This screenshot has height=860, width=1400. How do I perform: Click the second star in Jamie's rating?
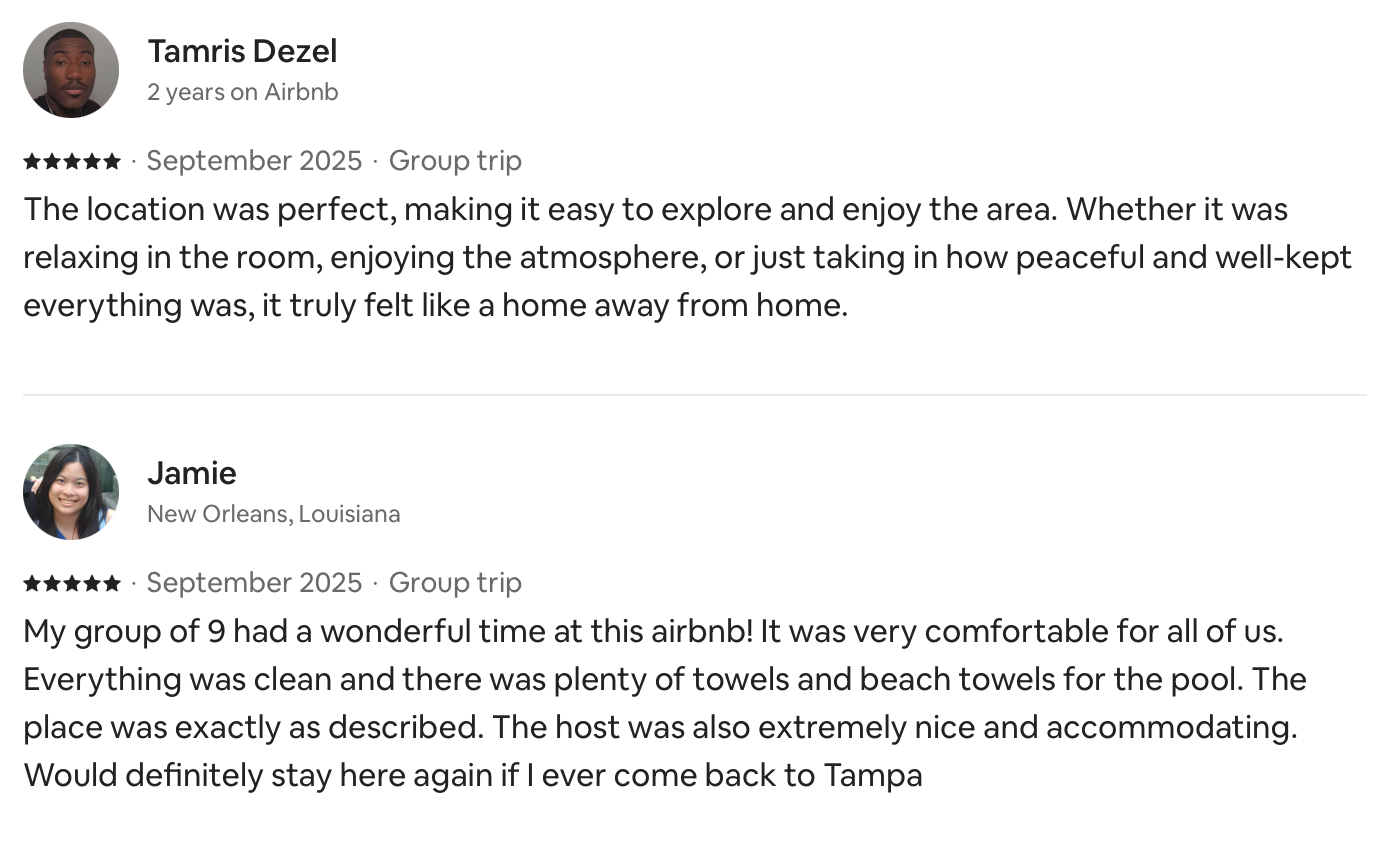pyautogui.click(x=52, y=583)
